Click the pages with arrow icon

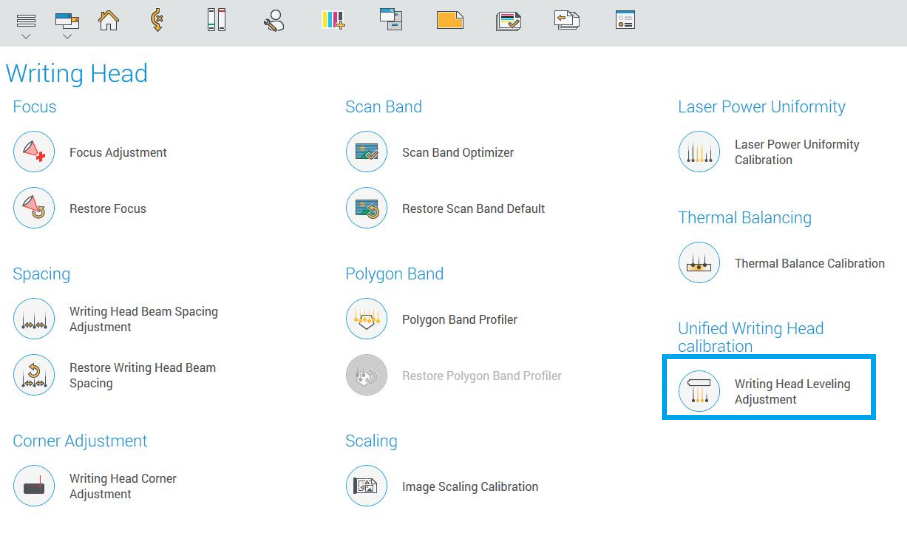click(x=566, y=20)
